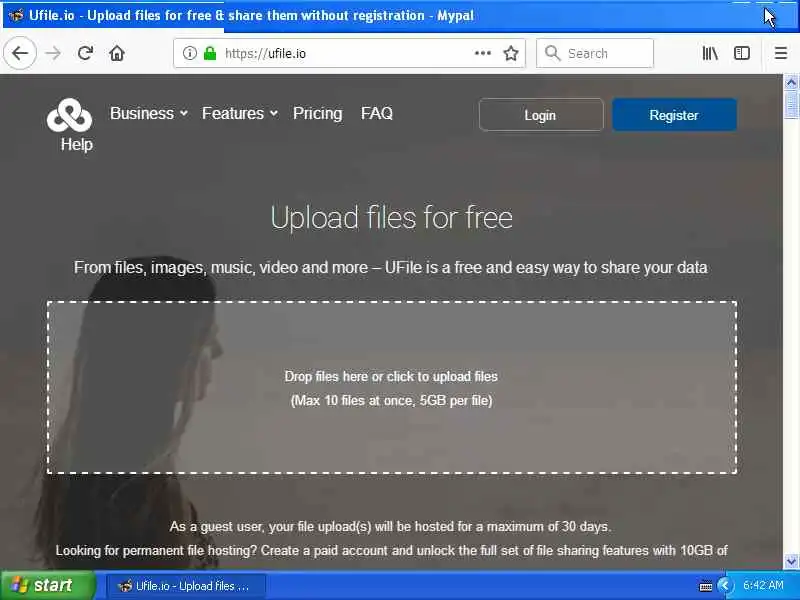Open the Pricing page
The width and height of the screenshot is (800, 600).
coord(317,113)
